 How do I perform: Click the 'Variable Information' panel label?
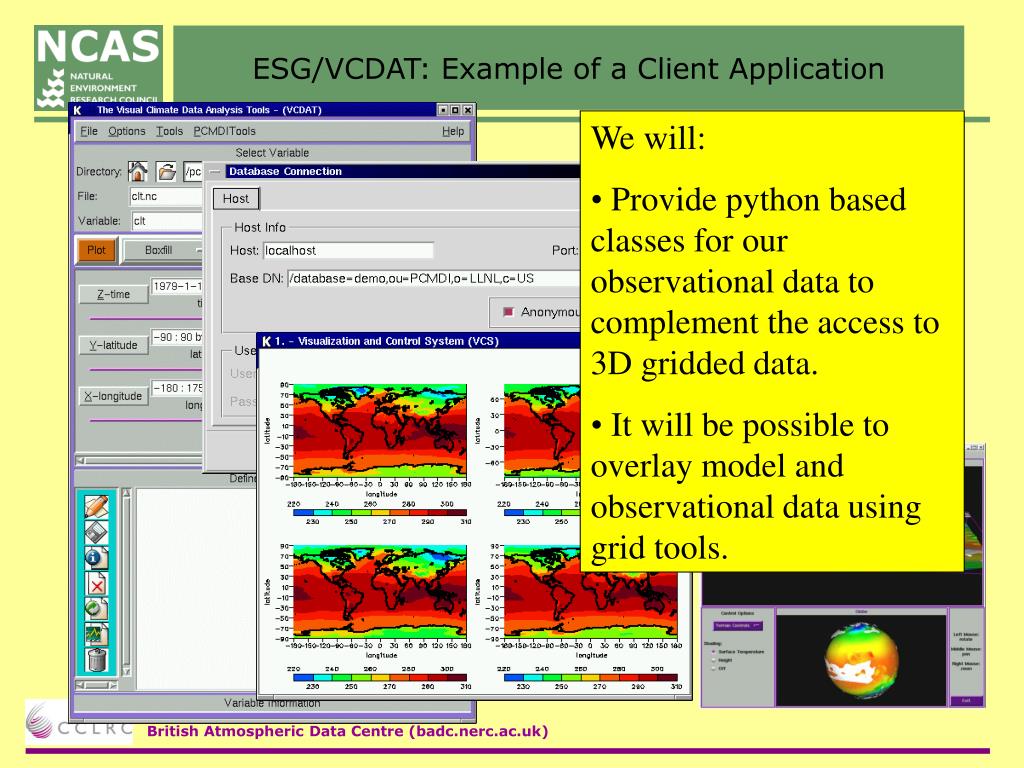click(x=272, y=703)
